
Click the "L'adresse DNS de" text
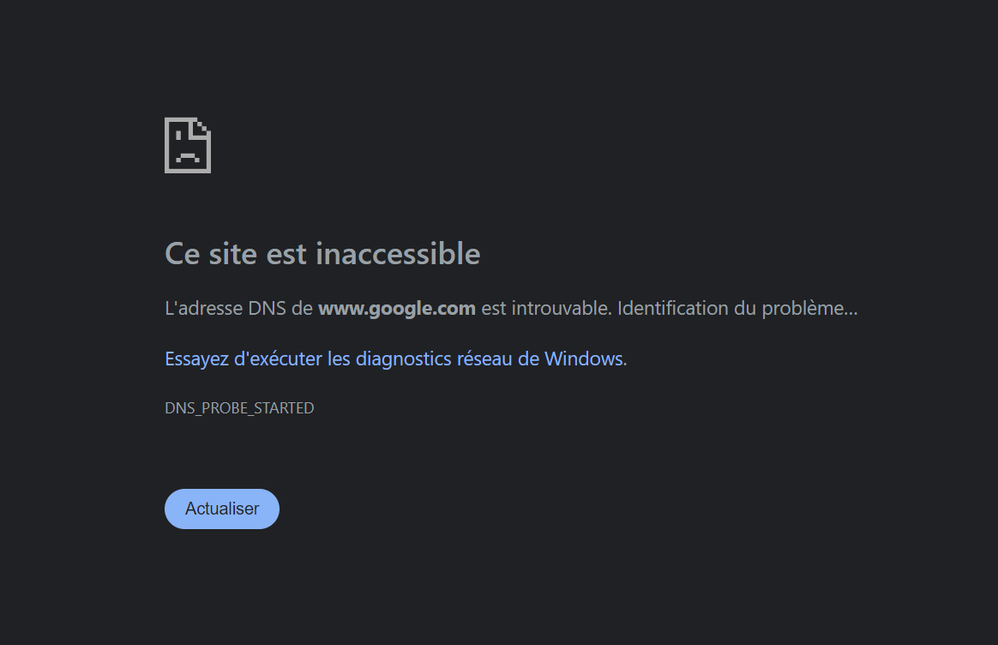239,308
